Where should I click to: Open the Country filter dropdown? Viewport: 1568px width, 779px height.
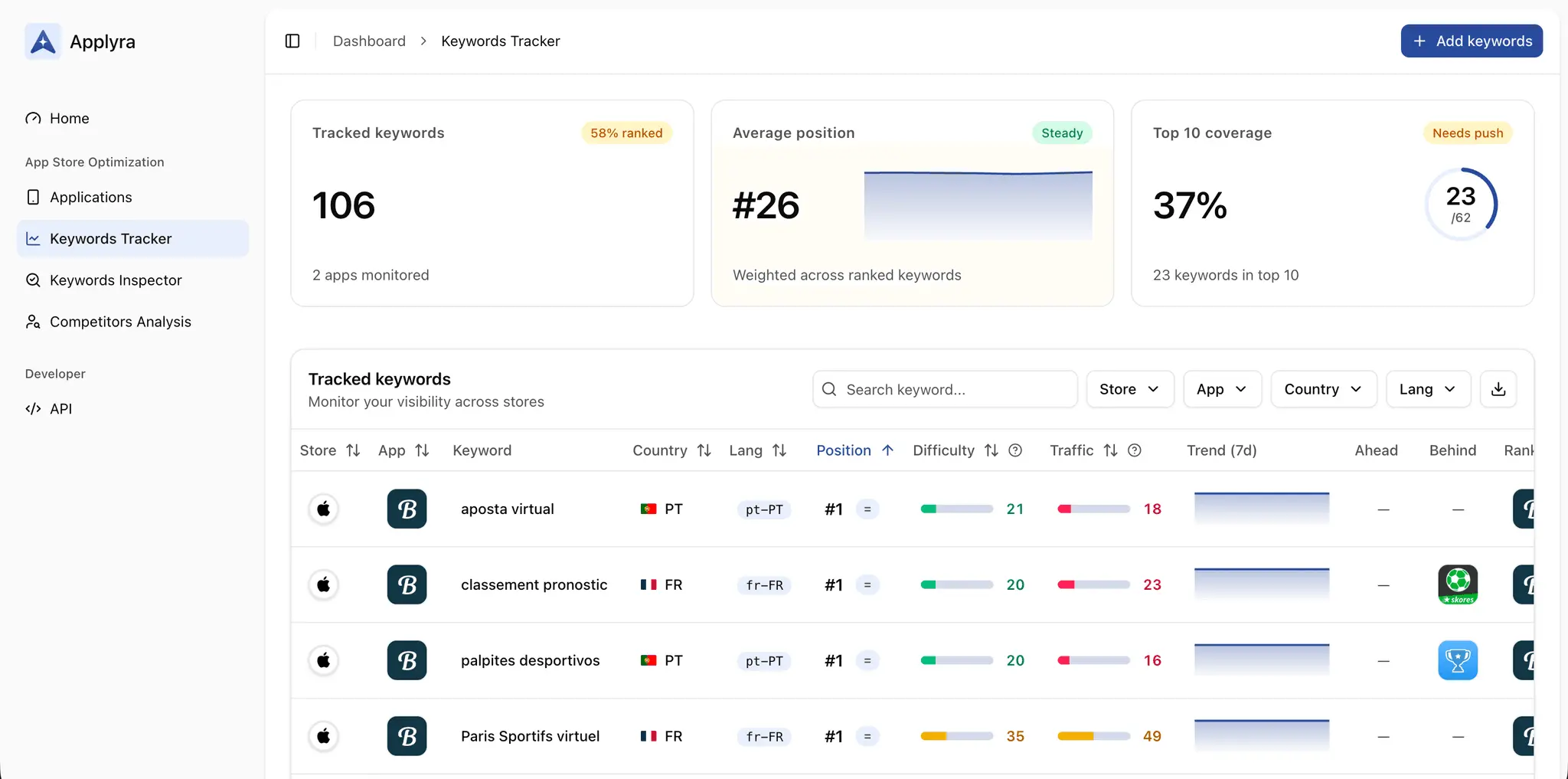pos(1324,390)
